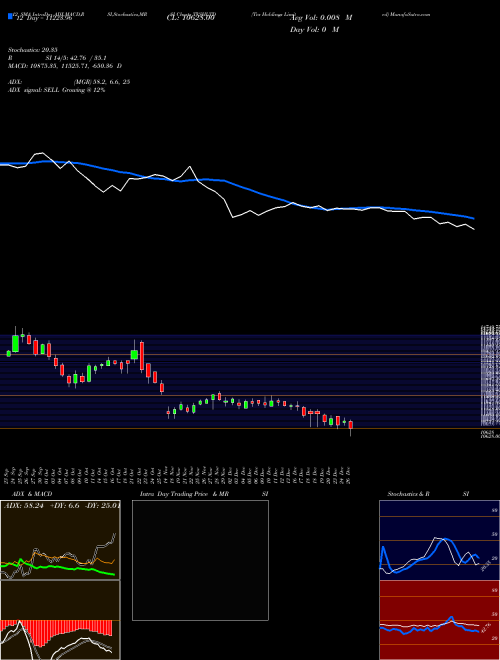Click the '(MGR) 58.2, 6.6, 25' ADX values

101,82
